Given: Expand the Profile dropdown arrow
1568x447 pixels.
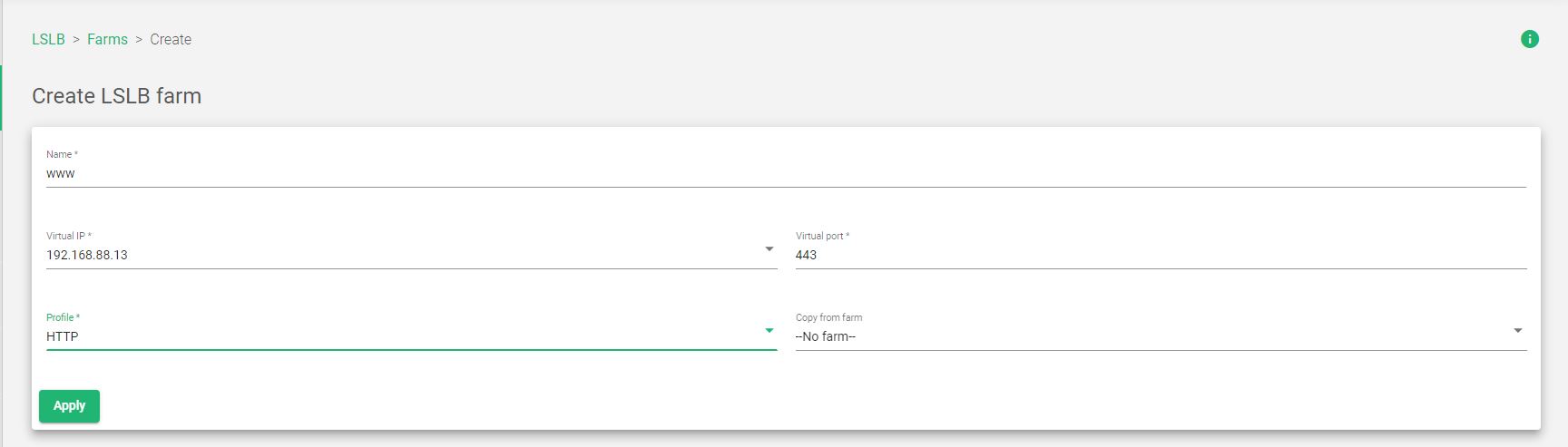Looking at the screenshot, I should (769, 331).
